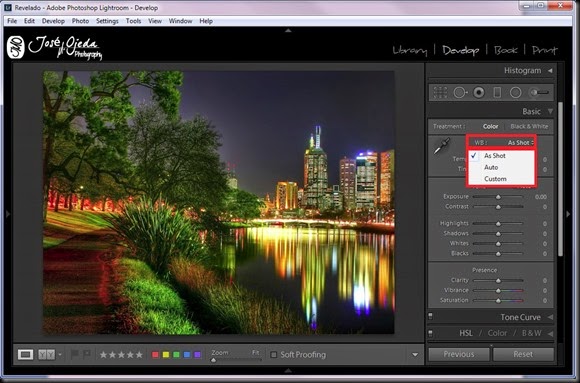
Task: Flag photo as Pick
Action: [74, 354]
